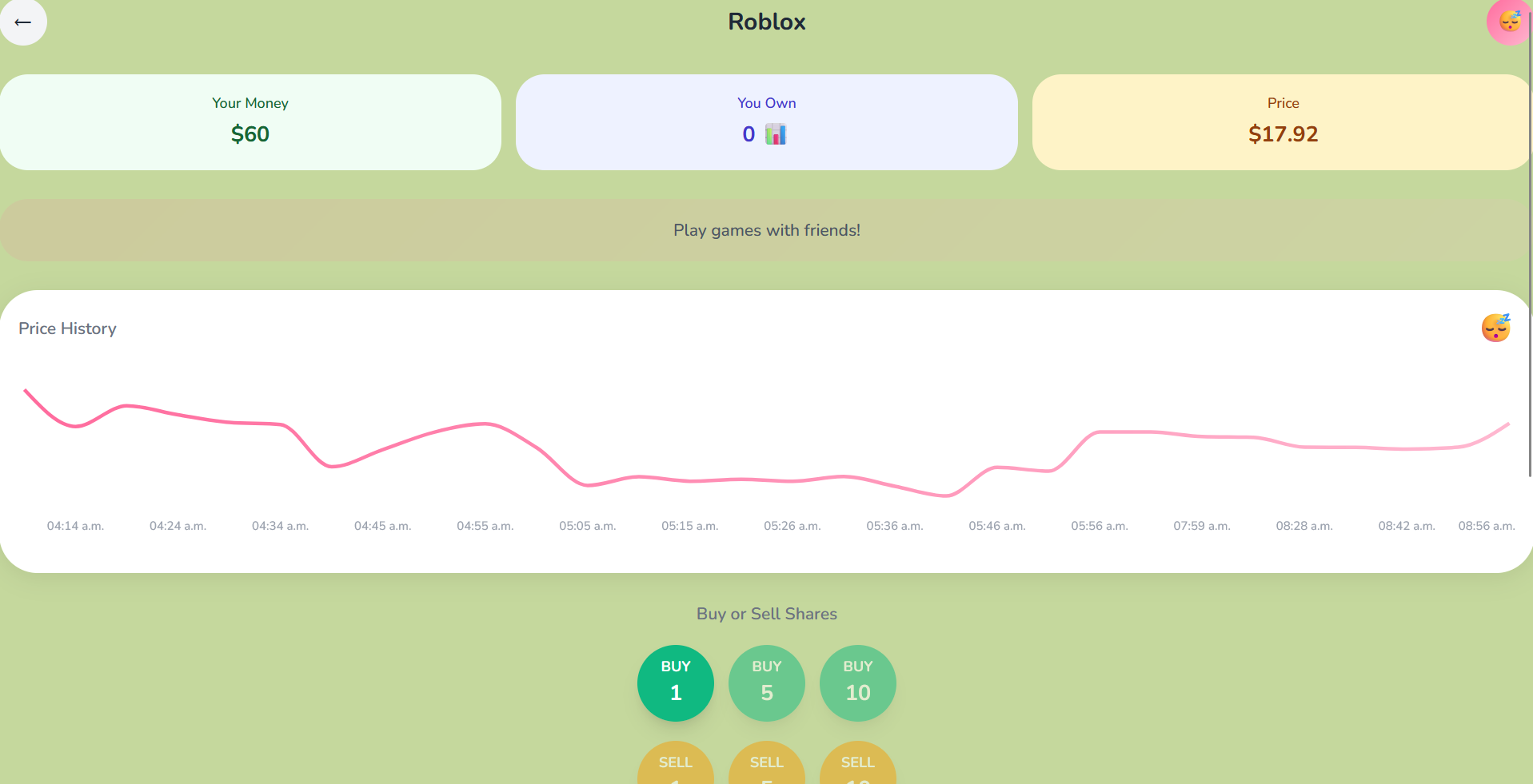
Task: Click the 04:24 a.m. chart axis label
Action: coord(178,526)
